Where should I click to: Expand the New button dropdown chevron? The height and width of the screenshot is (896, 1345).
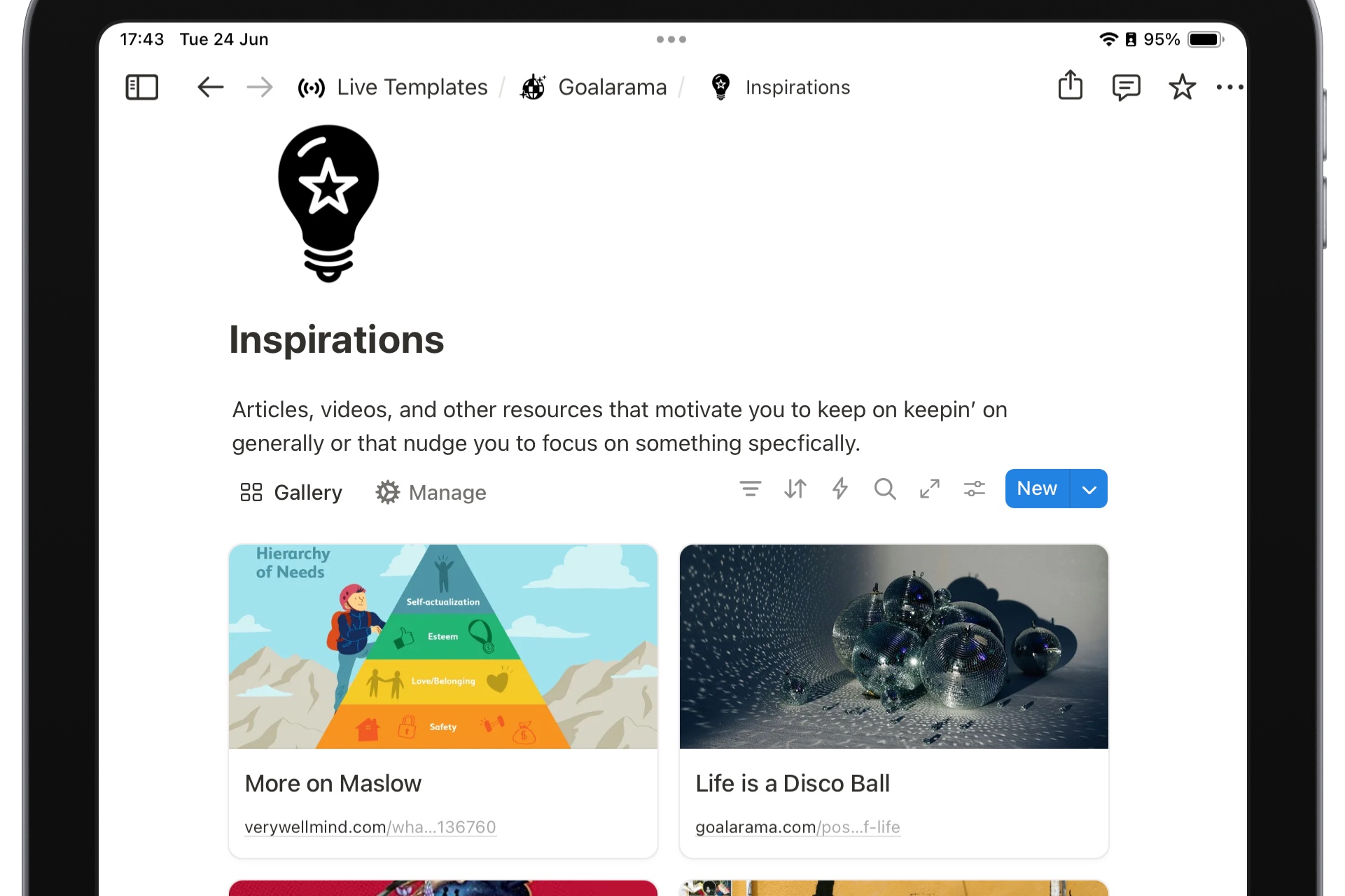pos(1089,489)
